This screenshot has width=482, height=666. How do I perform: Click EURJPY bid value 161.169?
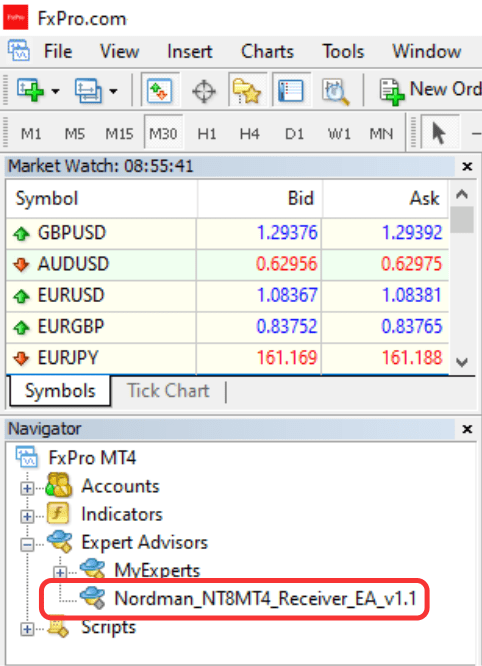click(x=287, y=358)
